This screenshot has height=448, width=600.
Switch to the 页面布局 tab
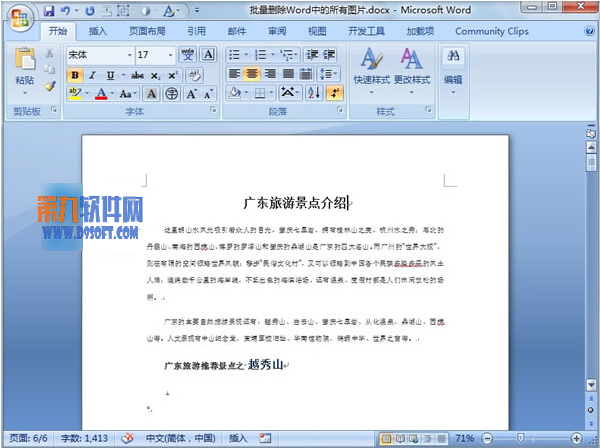(x=147, y=31)
